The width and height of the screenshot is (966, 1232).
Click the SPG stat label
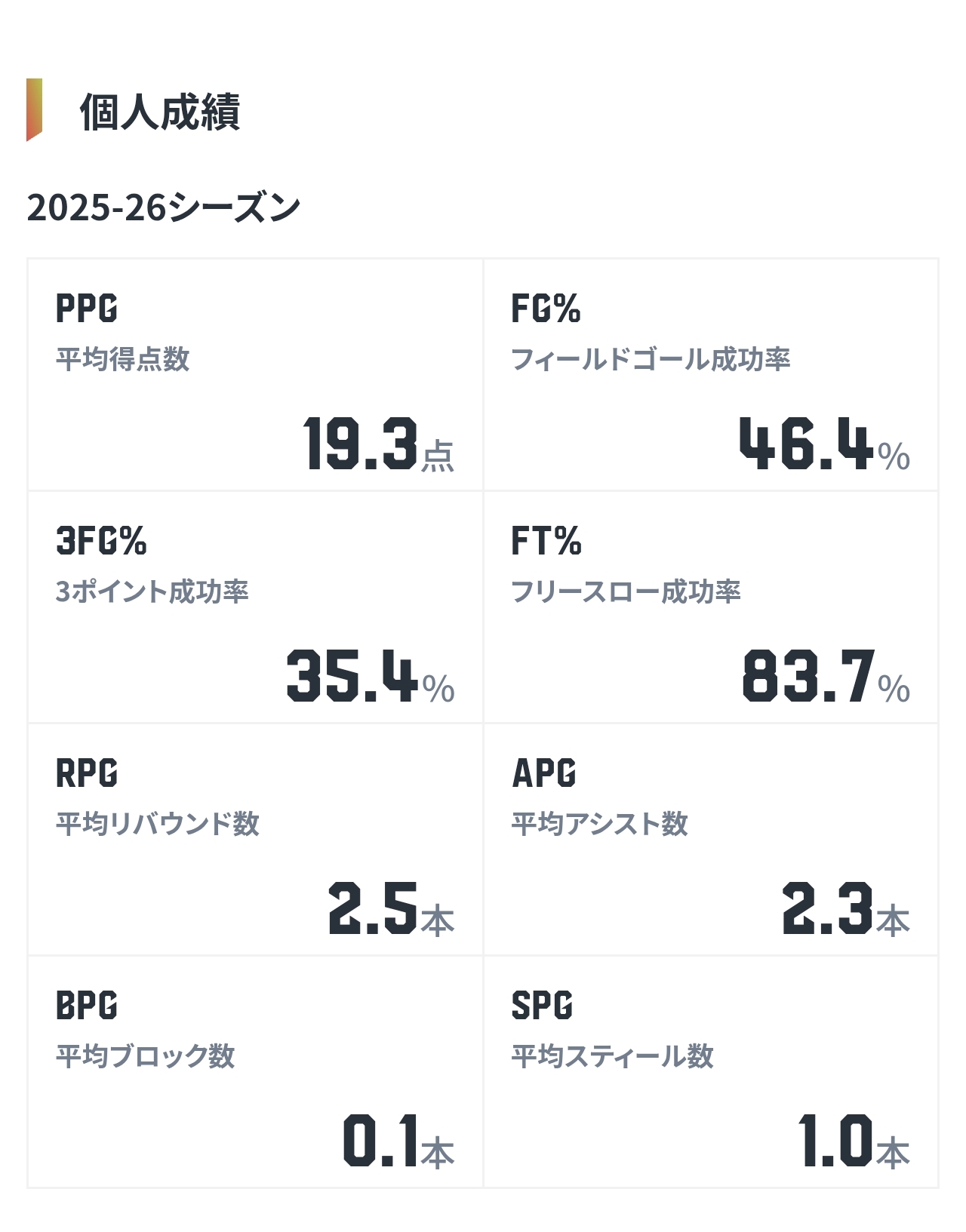tap(542, 1006)
